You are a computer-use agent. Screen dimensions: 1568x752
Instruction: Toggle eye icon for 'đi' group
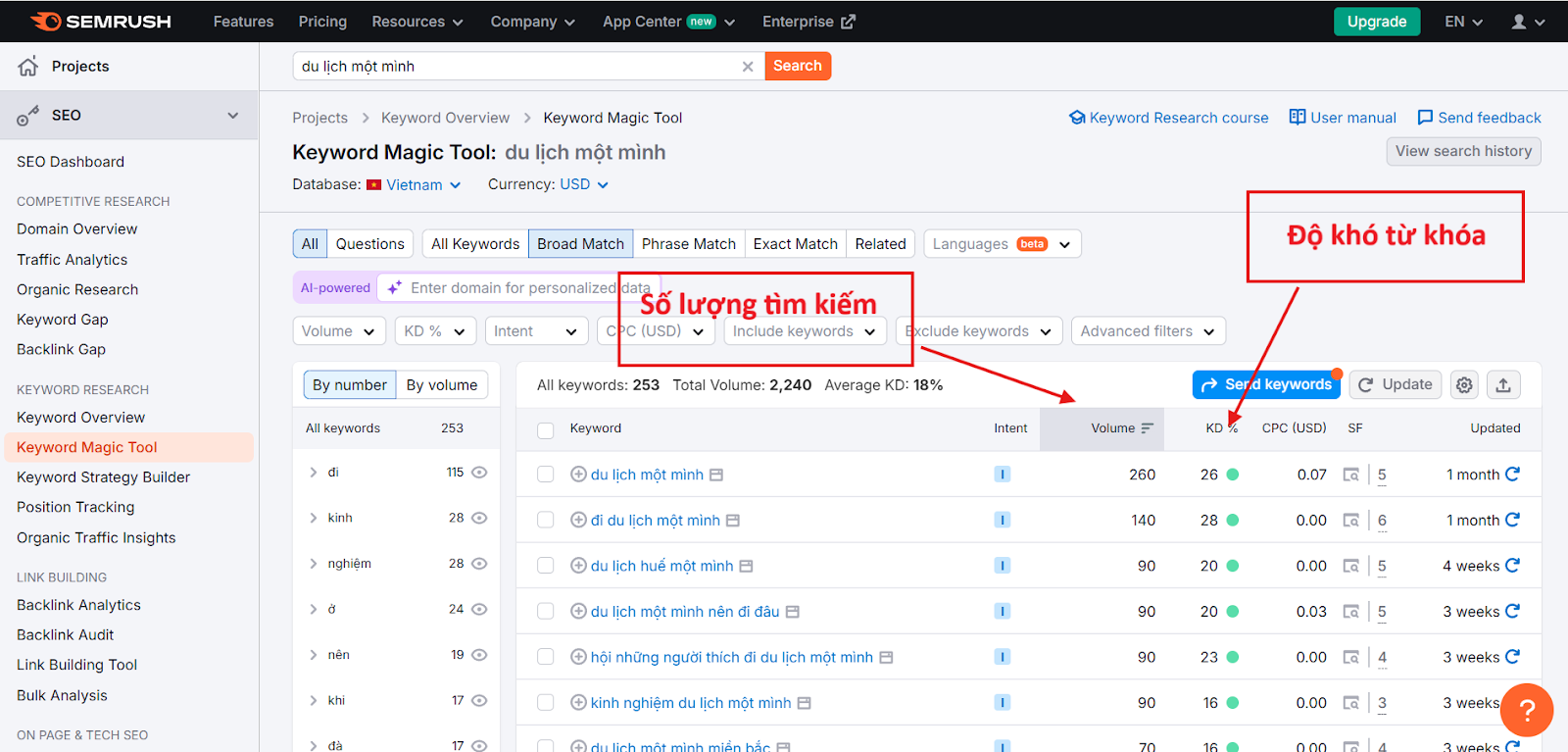pos(479,473)
